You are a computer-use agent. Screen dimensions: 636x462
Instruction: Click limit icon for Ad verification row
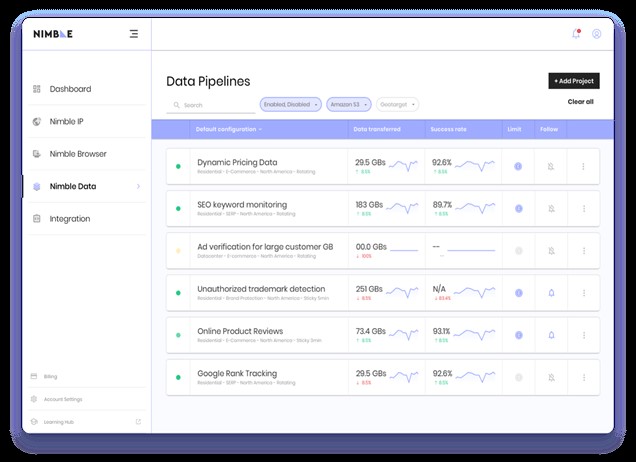[x=518, y=251]
